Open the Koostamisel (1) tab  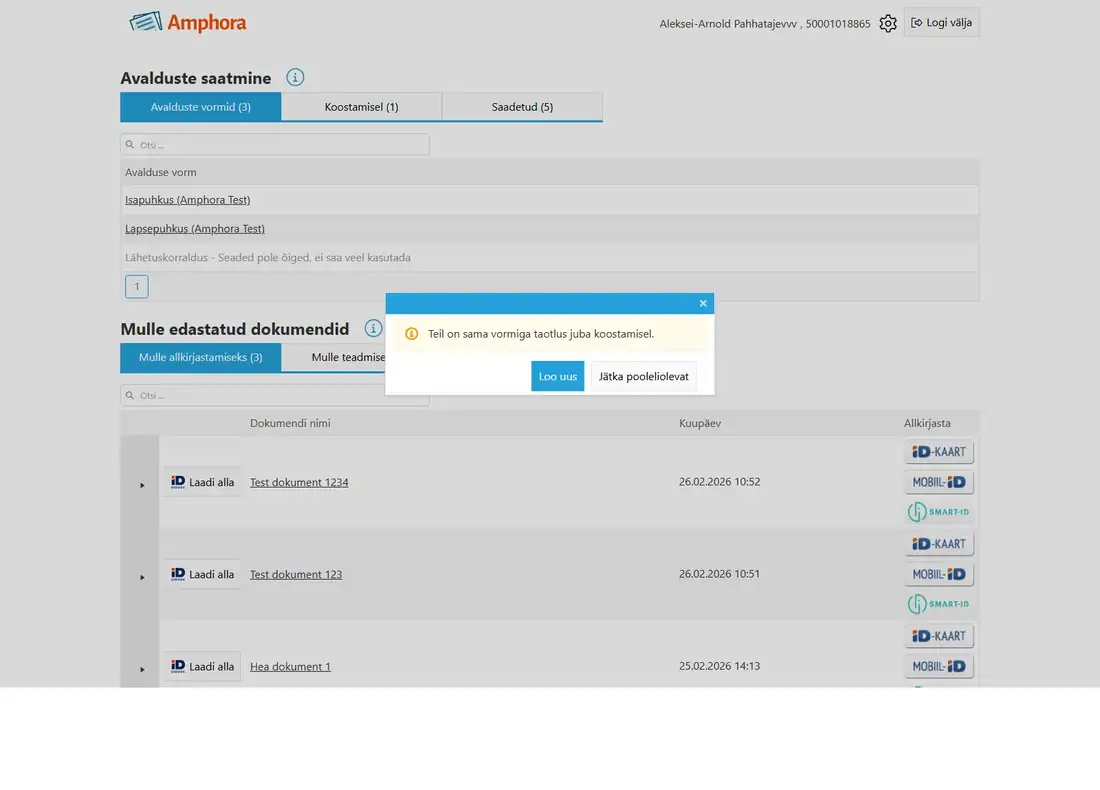(361, 107)
